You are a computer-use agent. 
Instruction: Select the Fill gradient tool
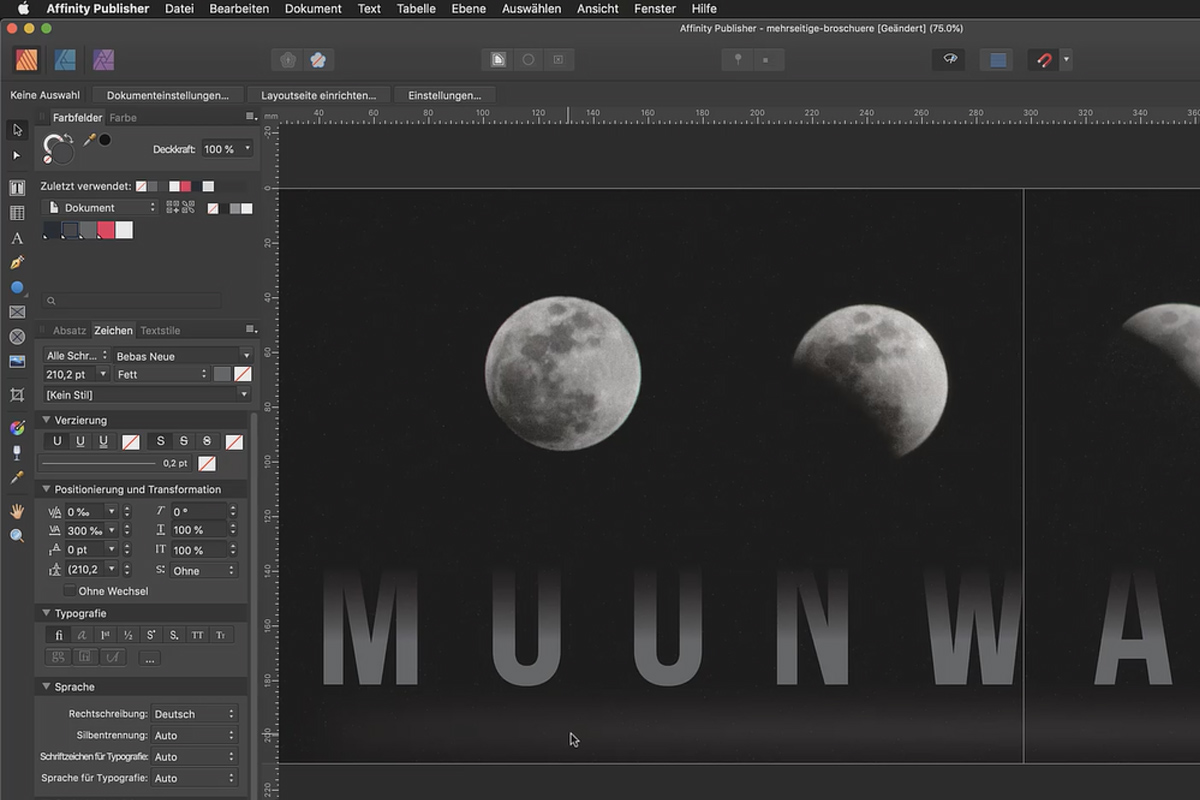pos(17,428)
